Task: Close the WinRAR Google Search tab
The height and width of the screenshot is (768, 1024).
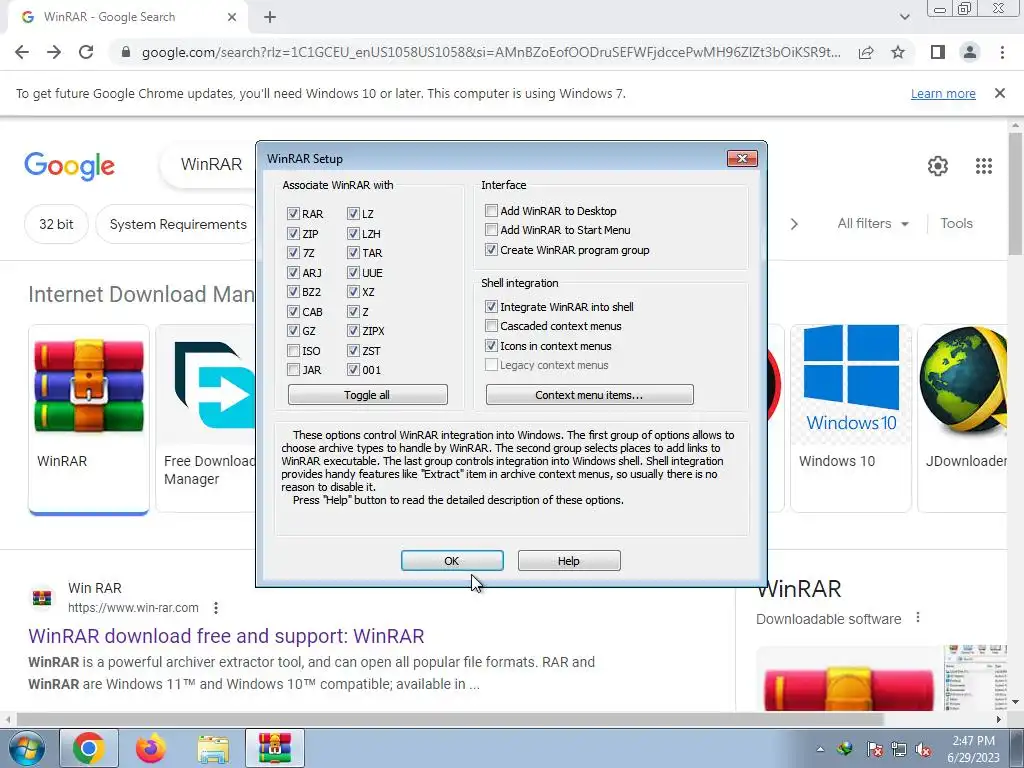Action: (x=232, y=17)
